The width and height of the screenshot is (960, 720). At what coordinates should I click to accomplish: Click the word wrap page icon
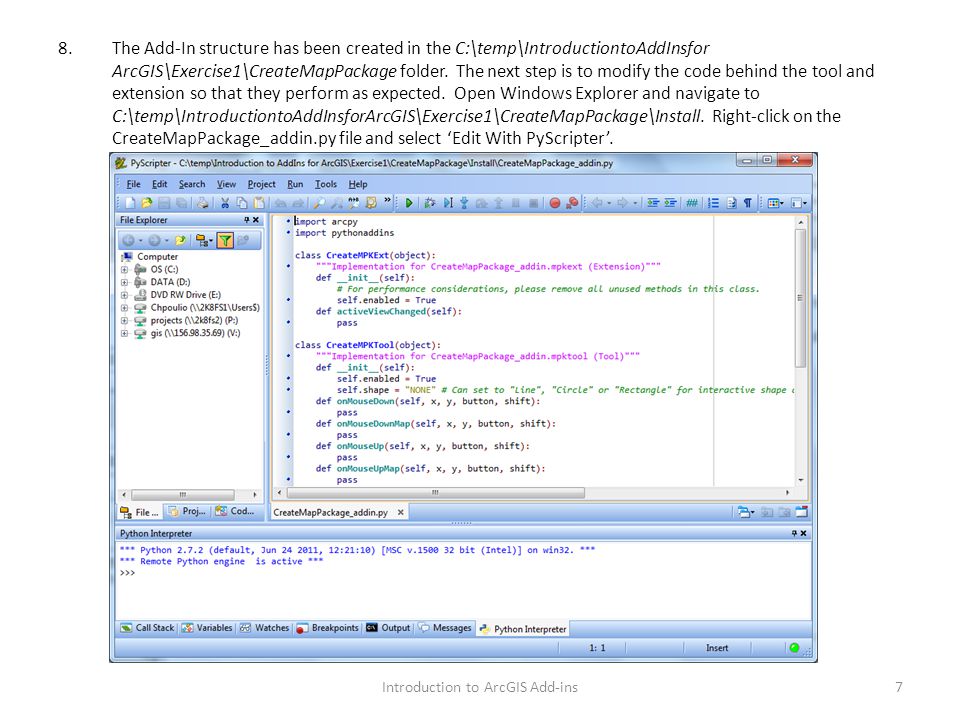pos(731,203)
